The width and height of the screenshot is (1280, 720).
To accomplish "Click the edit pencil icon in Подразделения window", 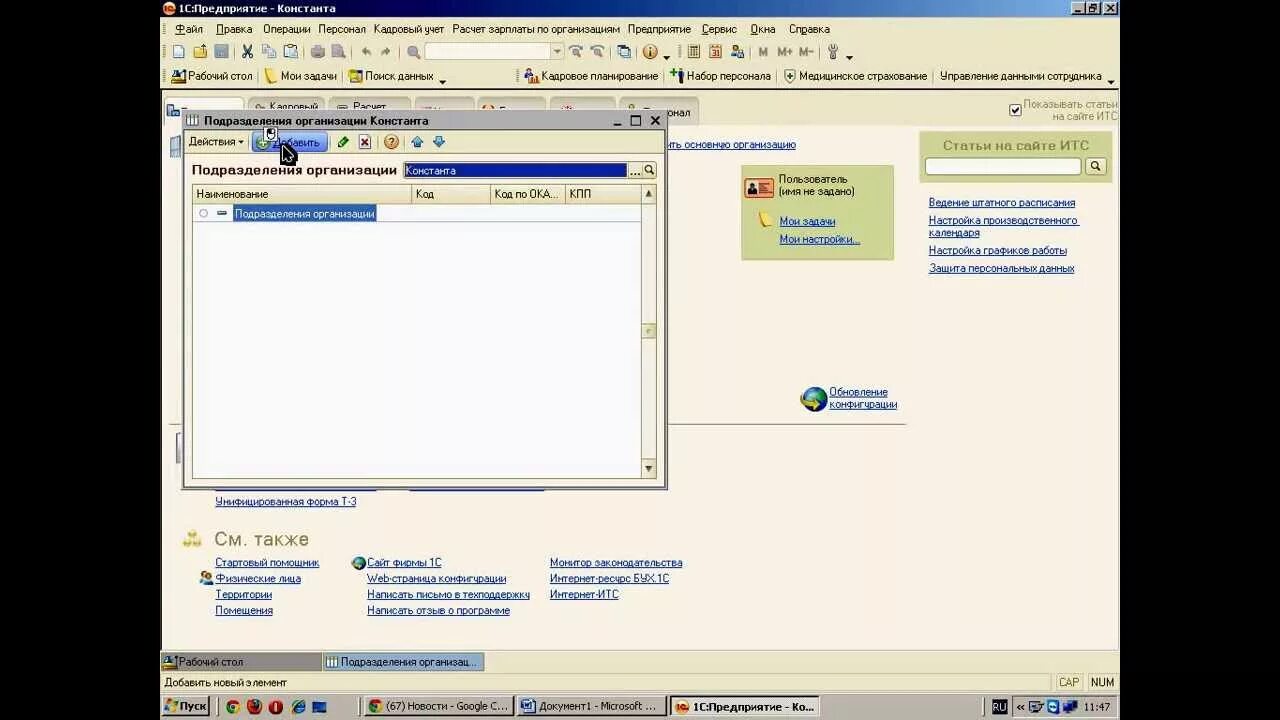I will [x=343, y=142].
